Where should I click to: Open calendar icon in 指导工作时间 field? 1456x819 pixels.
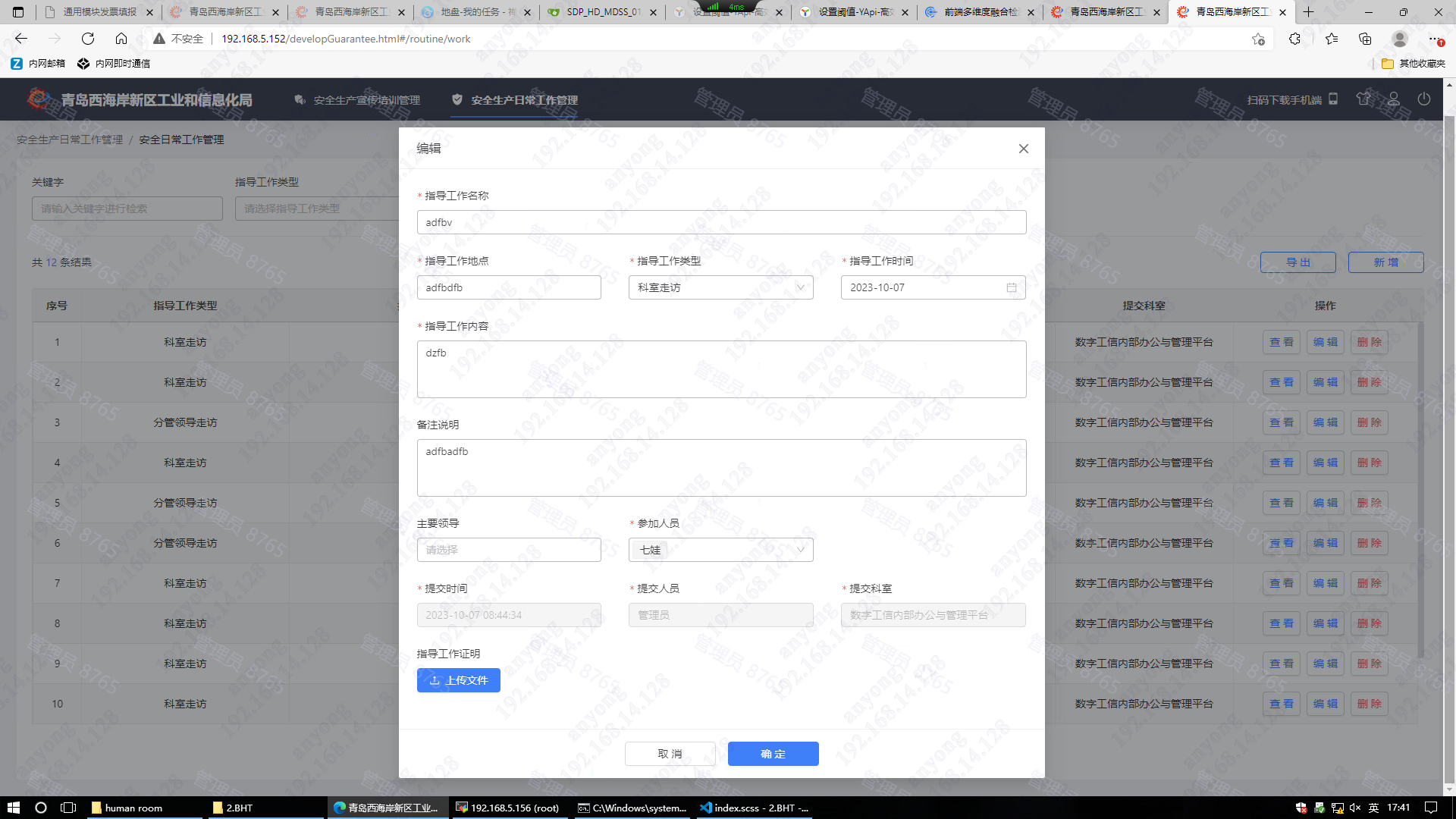1011,287
